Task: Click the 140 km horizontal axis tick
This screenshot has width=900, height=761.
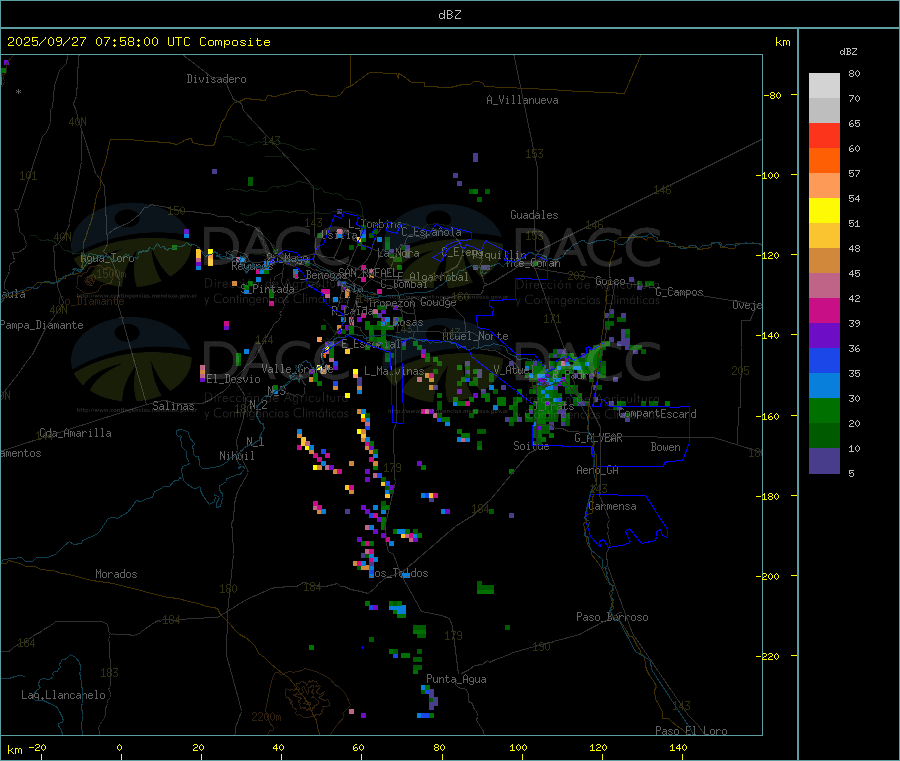Action: coord(678,748)
